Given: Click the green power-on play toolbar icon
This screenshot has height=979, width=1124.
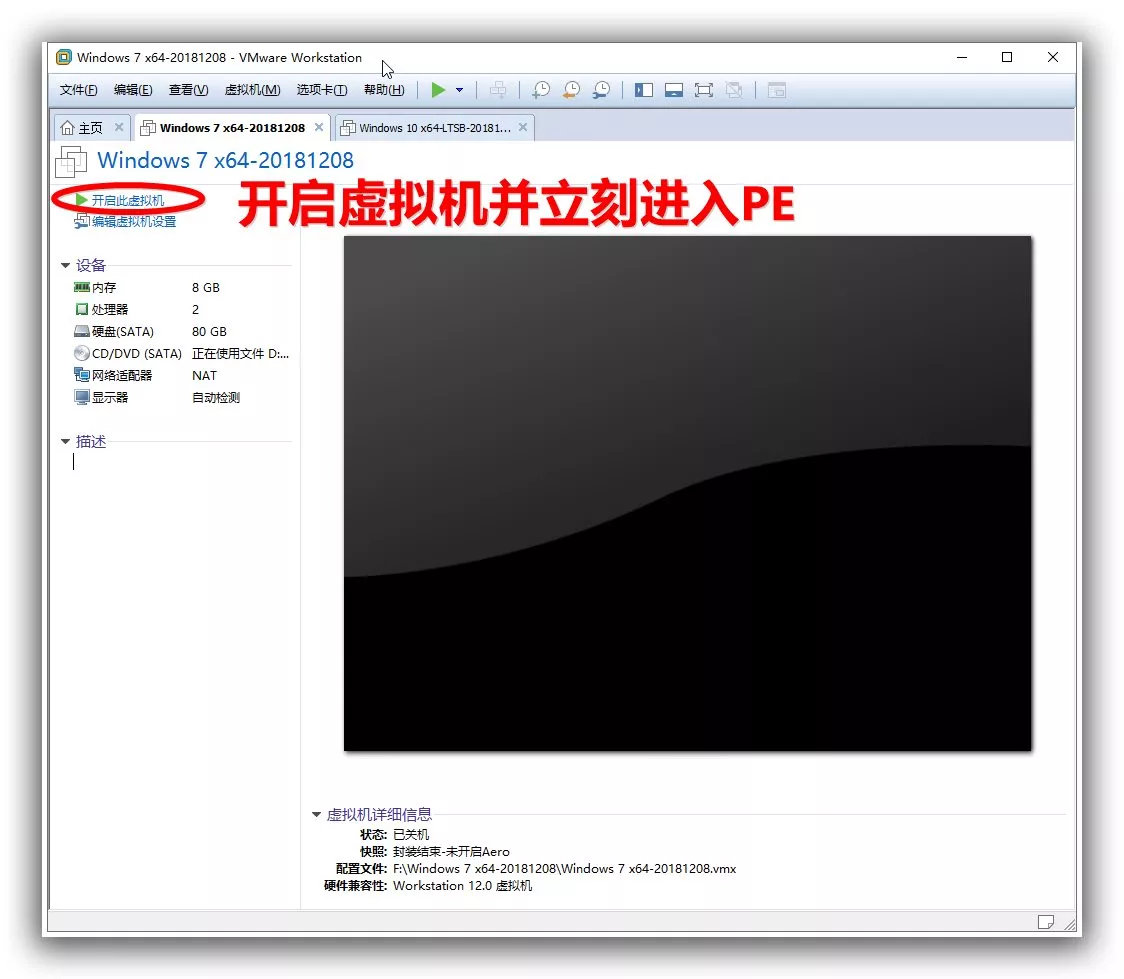Looking at the screenshot, I should pos(438,90).
